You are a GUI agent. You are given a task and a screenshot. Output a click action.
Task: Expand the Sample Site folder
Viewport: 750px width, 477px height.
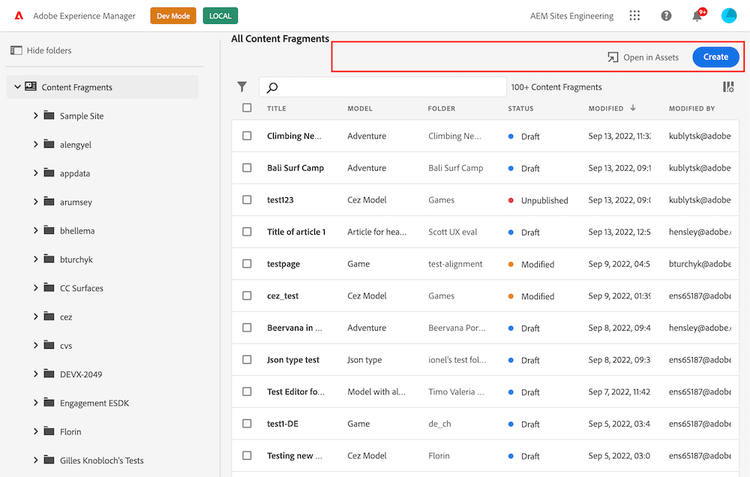(36, 116)
